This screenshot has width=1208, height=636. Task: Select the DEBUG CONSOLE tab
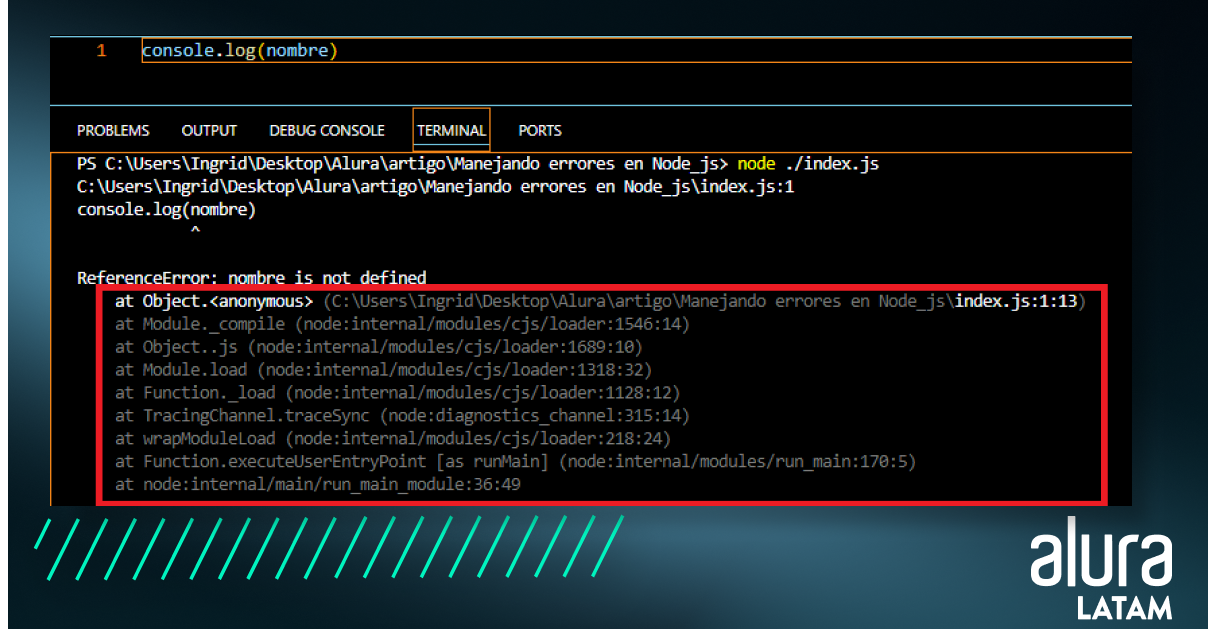click(x=327, y=131)
